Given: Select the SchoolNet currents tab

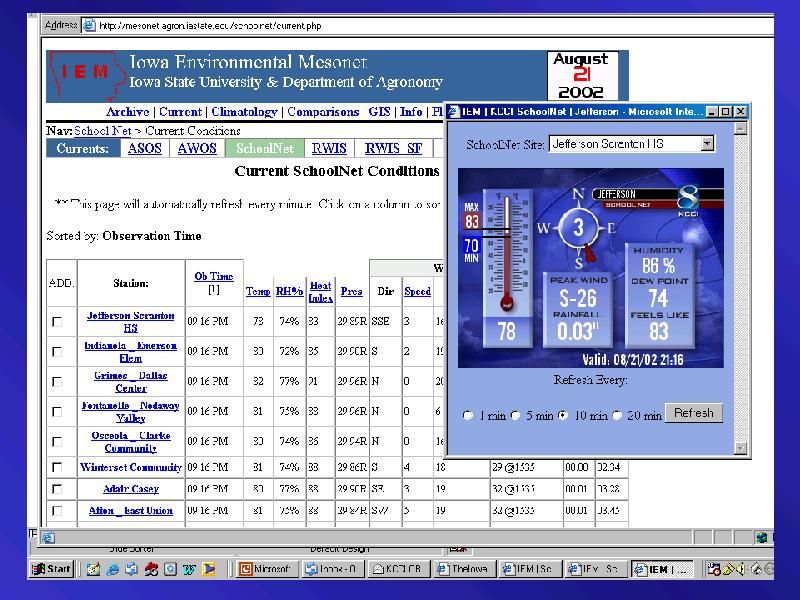Looking at the screenshot, I should coord(265,148).
